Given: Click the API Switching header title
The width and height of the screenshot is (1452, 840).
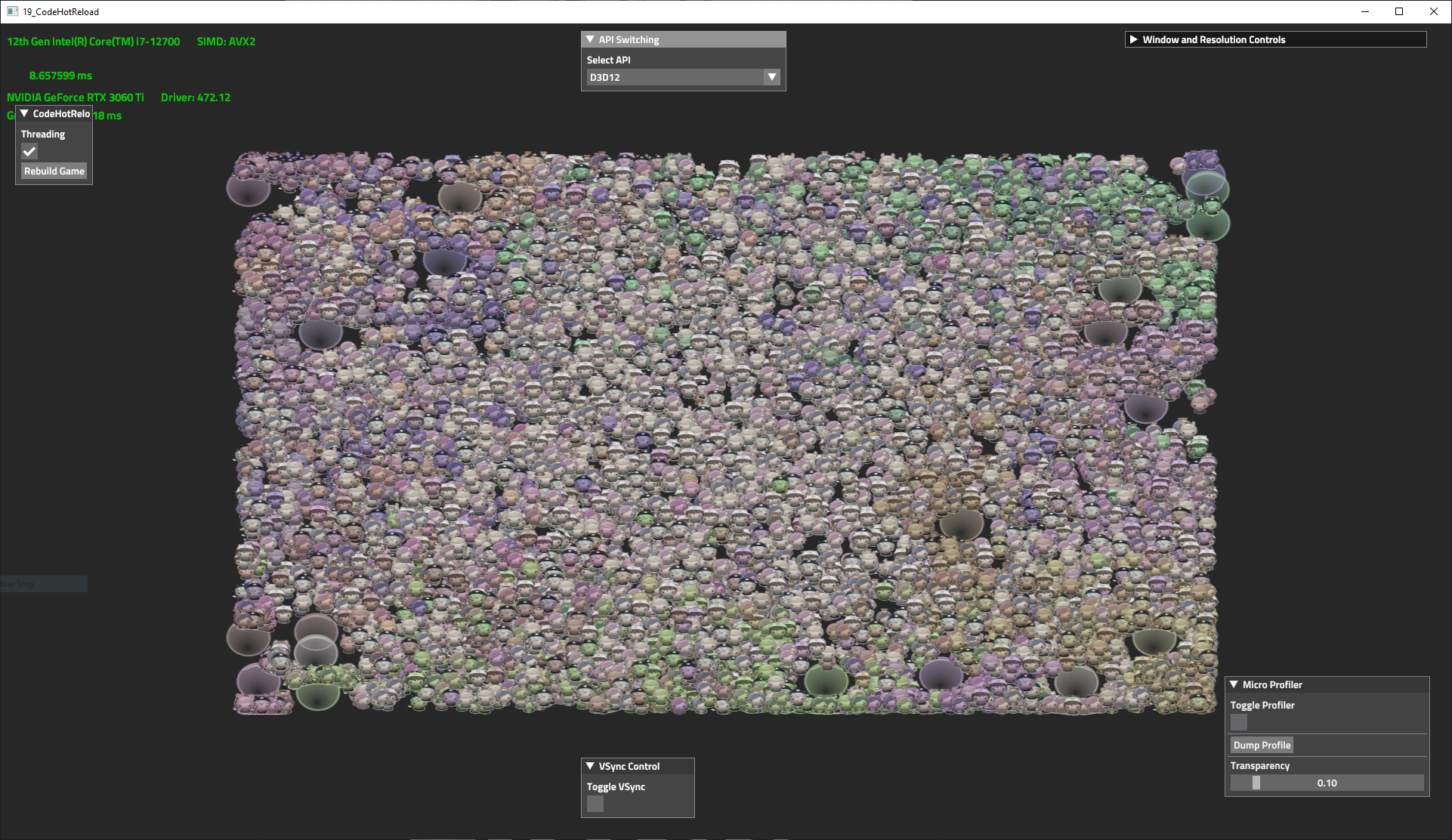Looking at the screenshot, I should pos(629,39).
